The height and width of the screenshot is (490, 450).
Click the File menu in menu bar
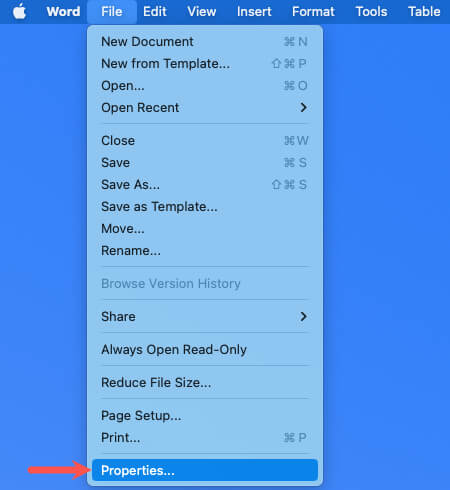pos(112,12)
